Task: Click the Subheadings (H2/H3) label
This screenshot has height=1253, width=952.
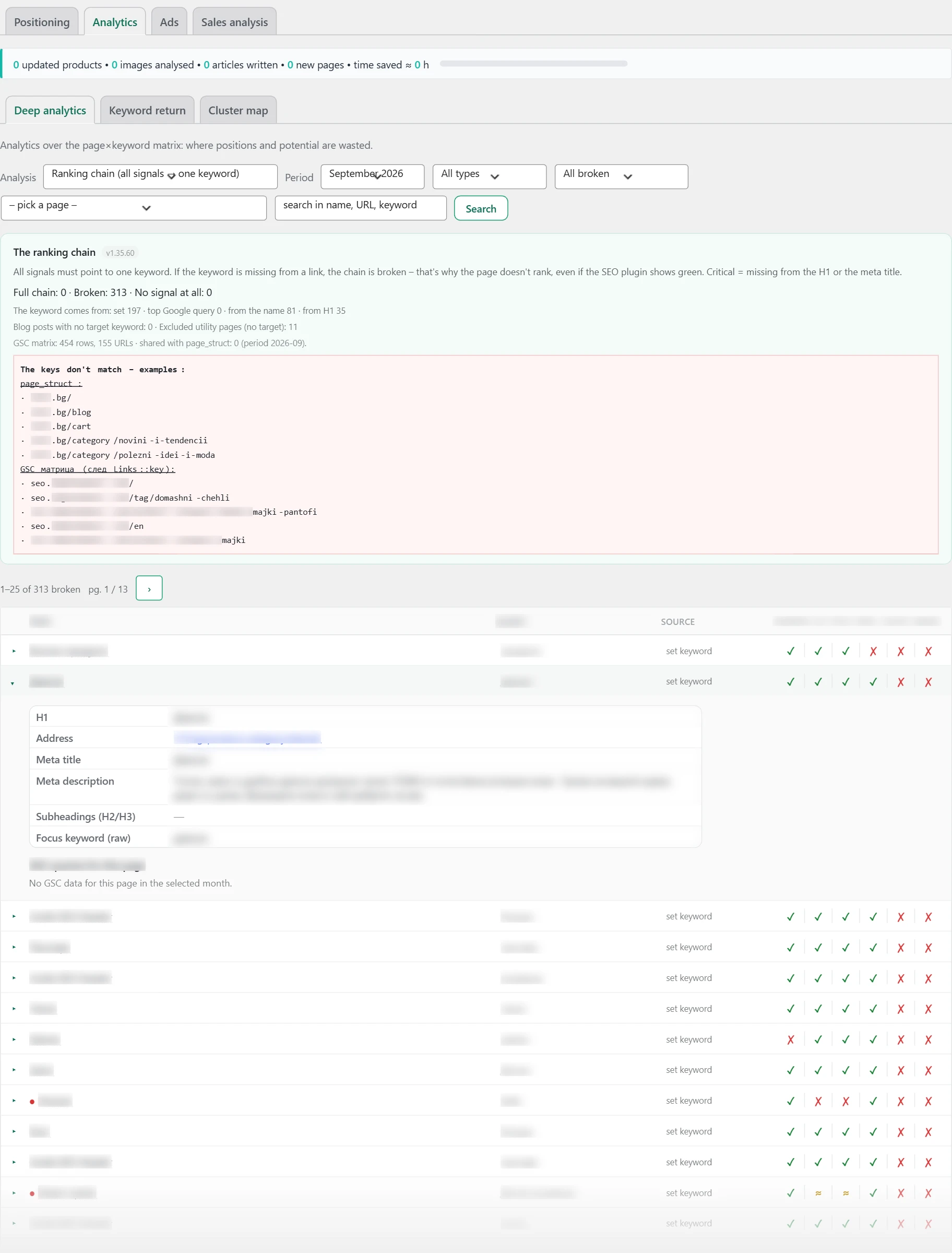Action: pyautogui.click(x=86, y=816)
